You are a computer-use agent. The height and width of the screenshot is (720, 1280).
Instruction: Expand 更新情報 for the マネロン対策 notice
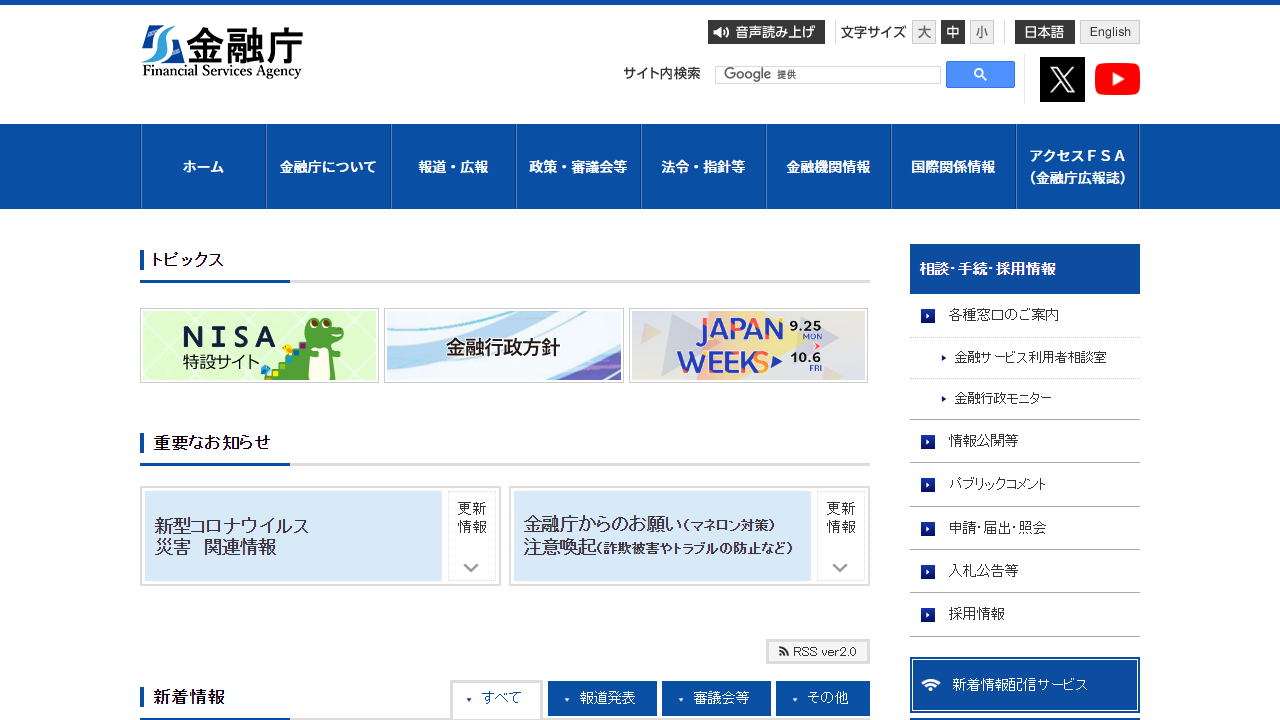[x=840, y=536]
